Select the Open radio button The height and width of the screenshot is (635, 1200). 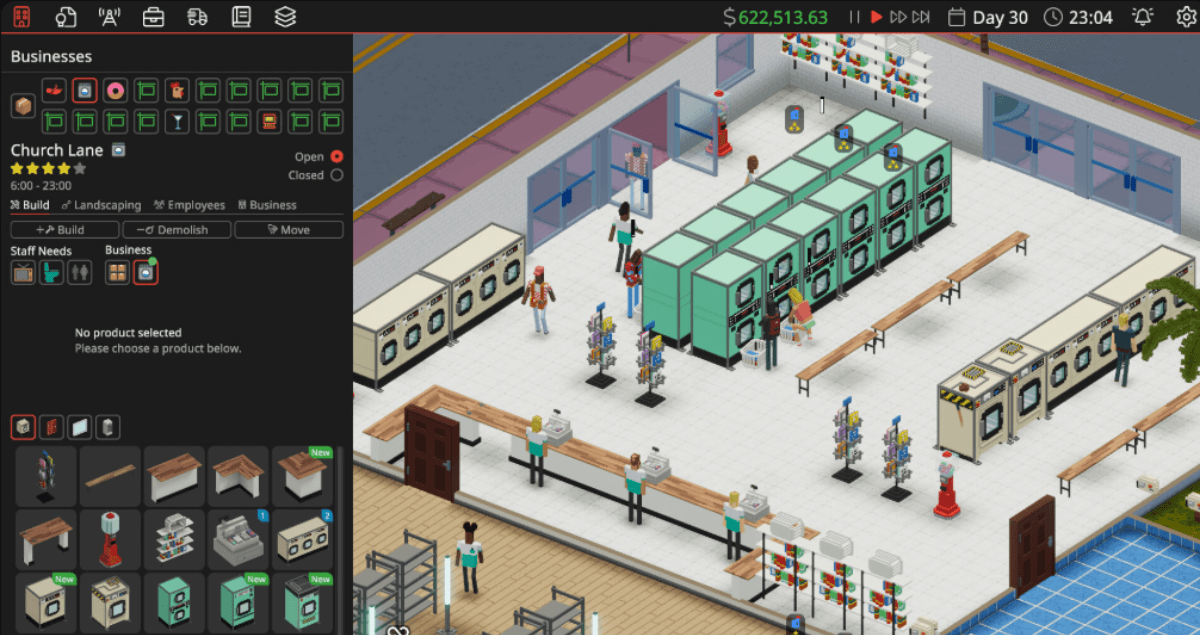(336, 157)
